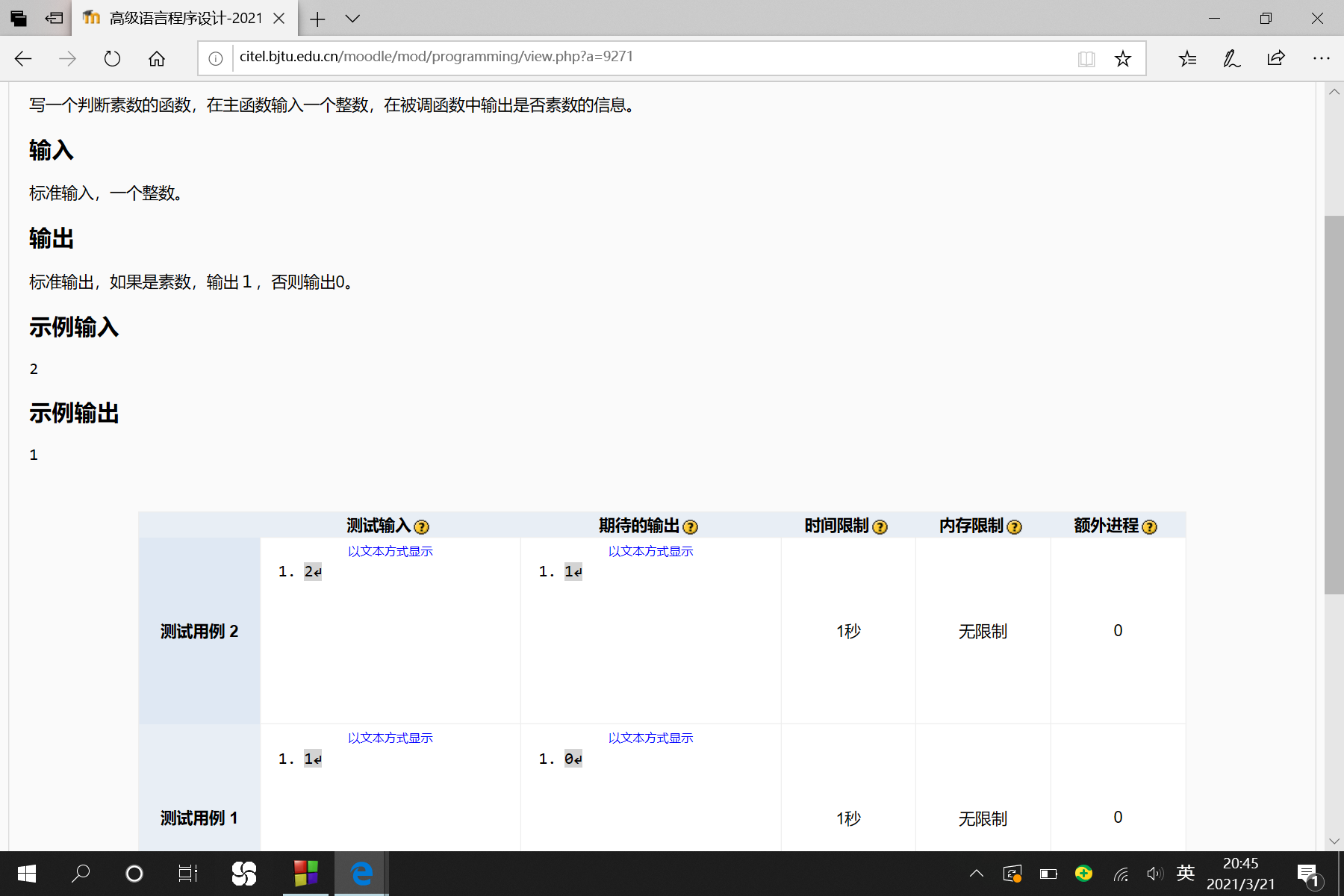1344x896 pixels.
Task: Refresh the current page
Action: coord(112,59)
